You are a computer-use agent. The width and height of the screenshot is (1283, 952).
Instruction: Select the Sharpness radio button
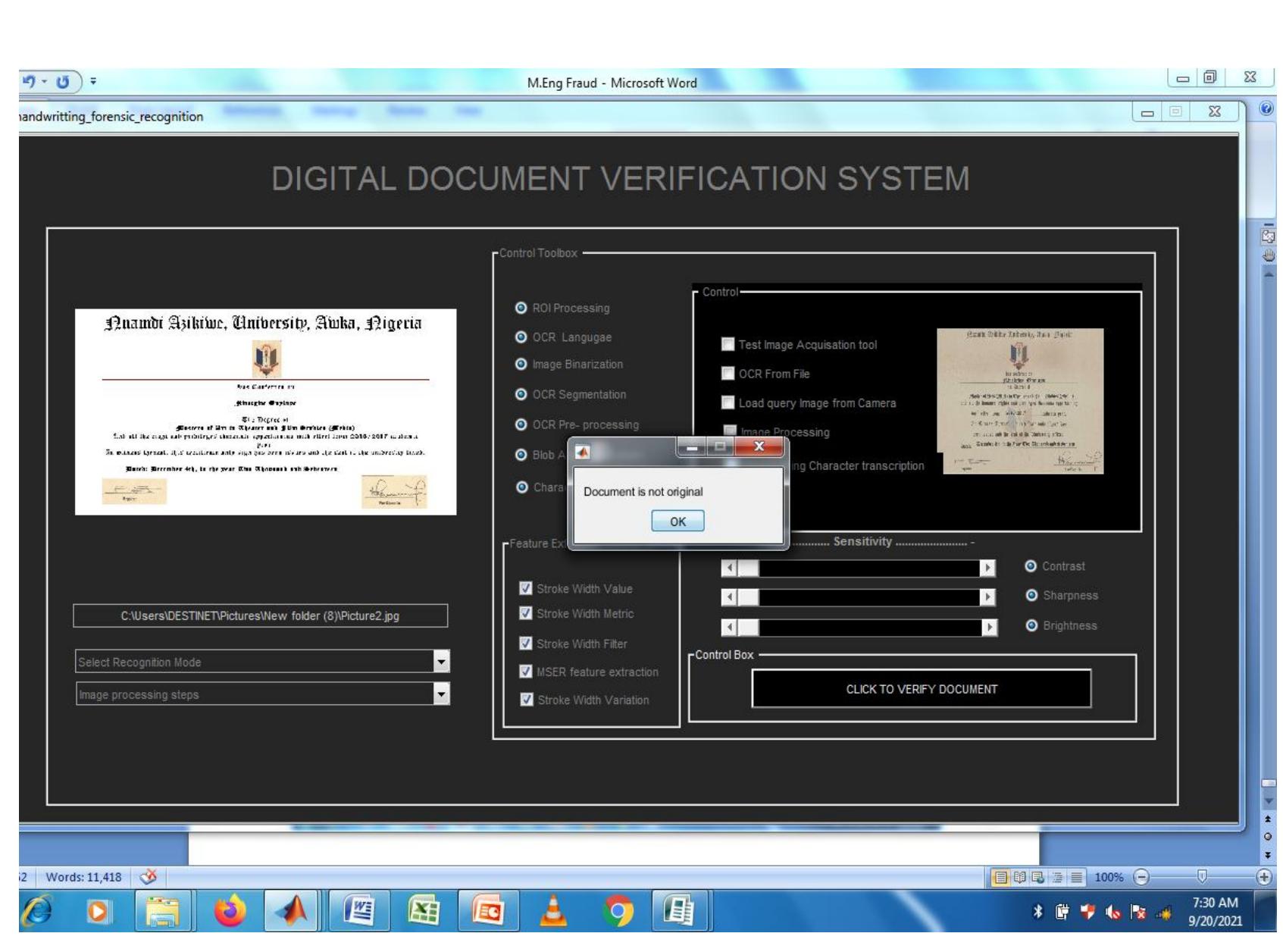pyautogui.click(x=1031, y=595)
